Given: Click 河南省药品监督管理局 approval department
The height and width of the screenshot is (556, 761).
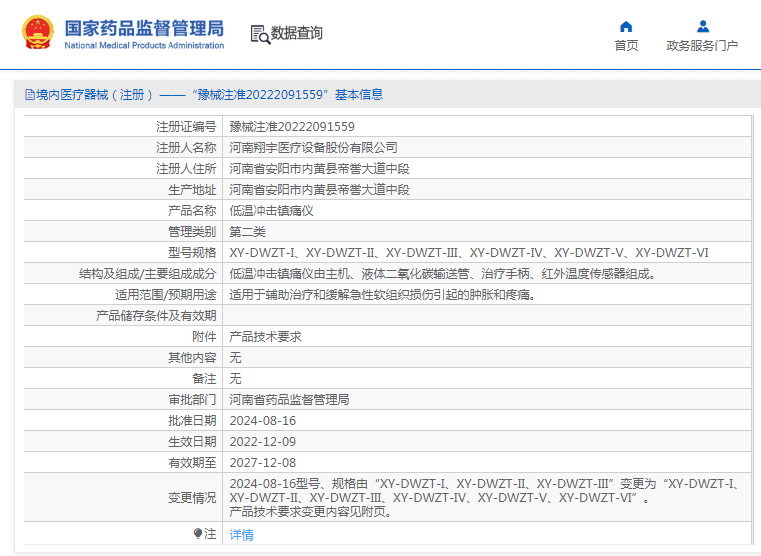Looking at the screenshot, I should point(289,400).
